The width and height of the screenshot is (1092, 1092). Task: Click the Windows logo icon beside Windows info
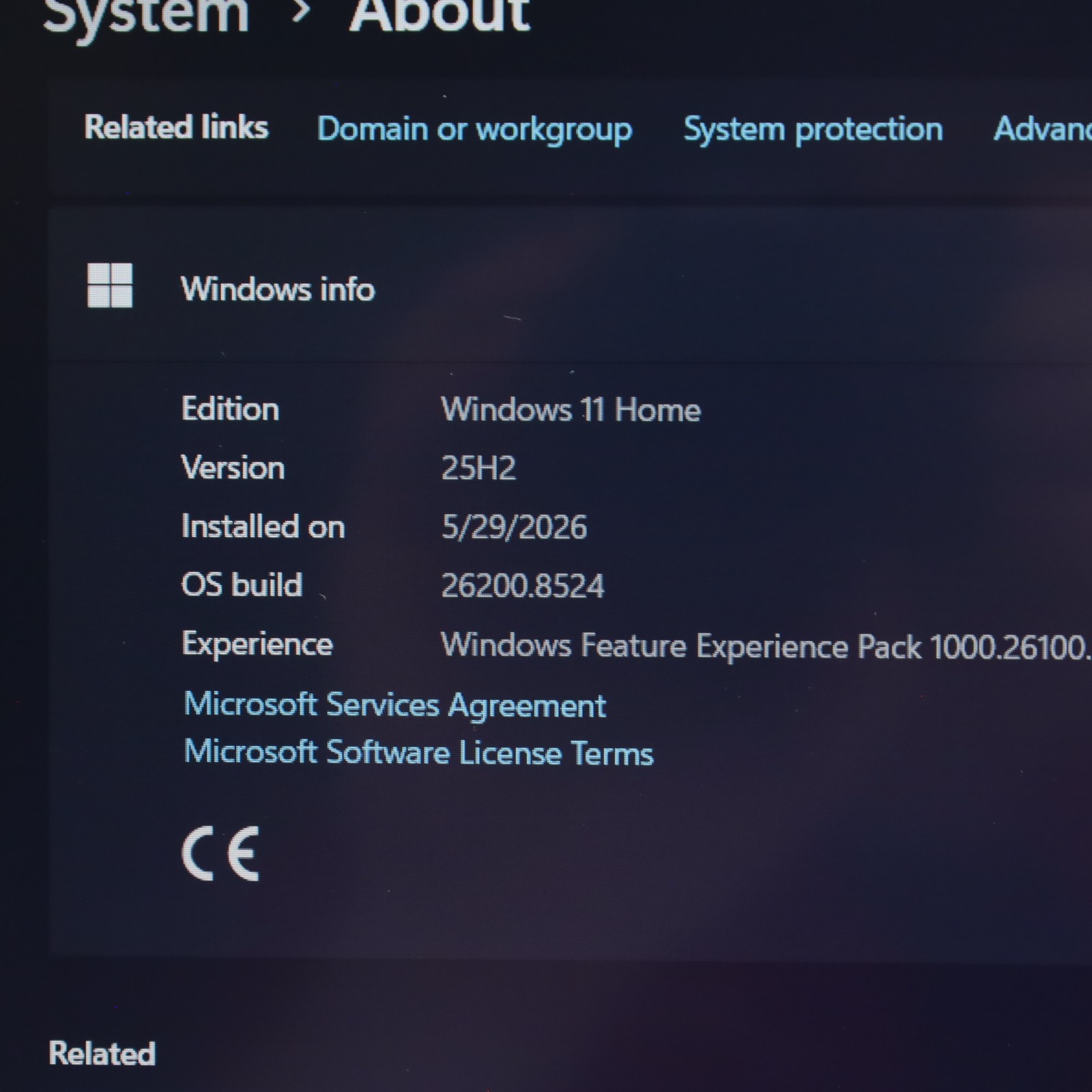(110, 285)
